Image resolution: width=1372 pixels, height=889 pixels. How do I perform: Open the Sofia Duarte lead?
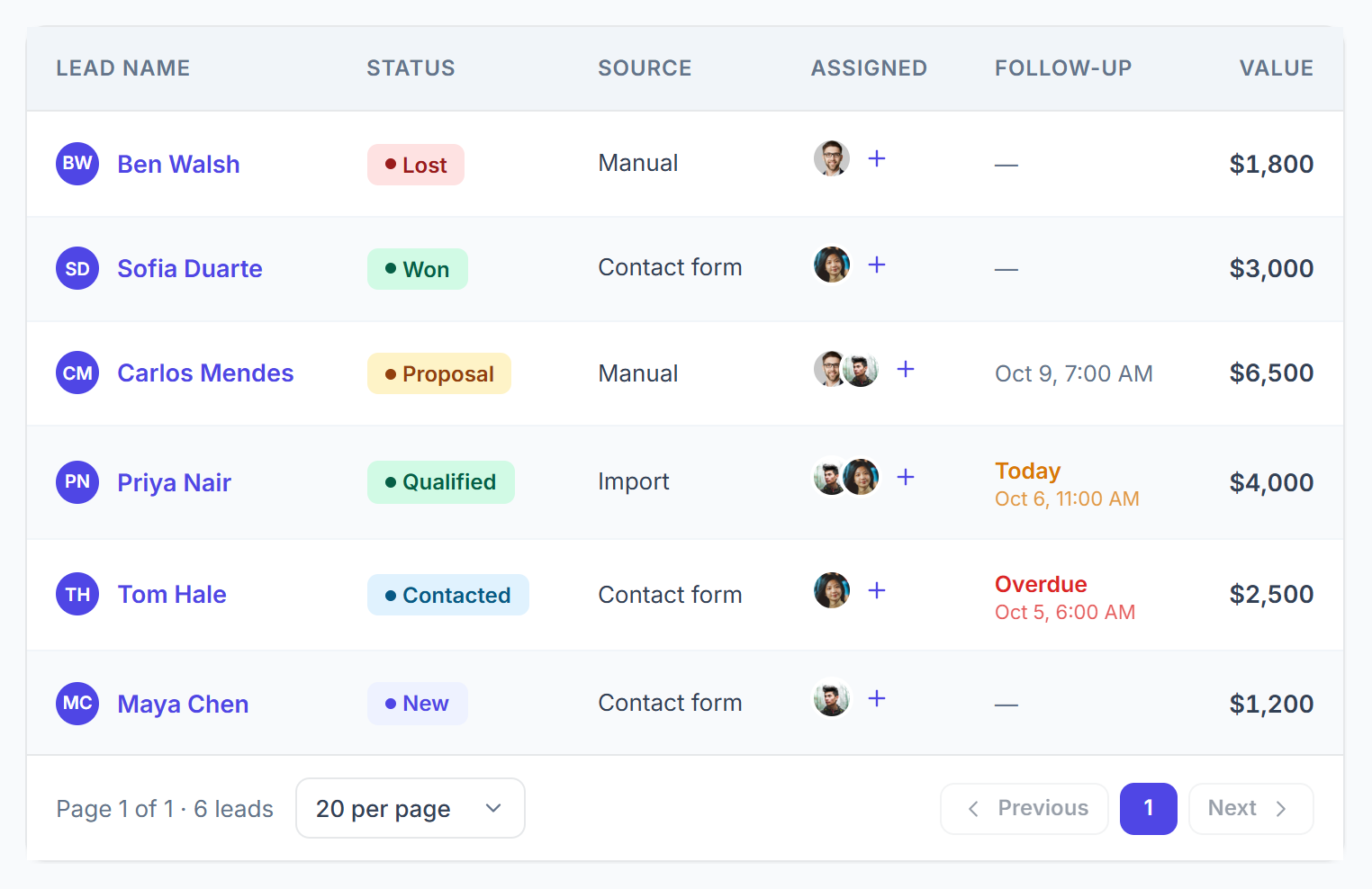[190, 269]
